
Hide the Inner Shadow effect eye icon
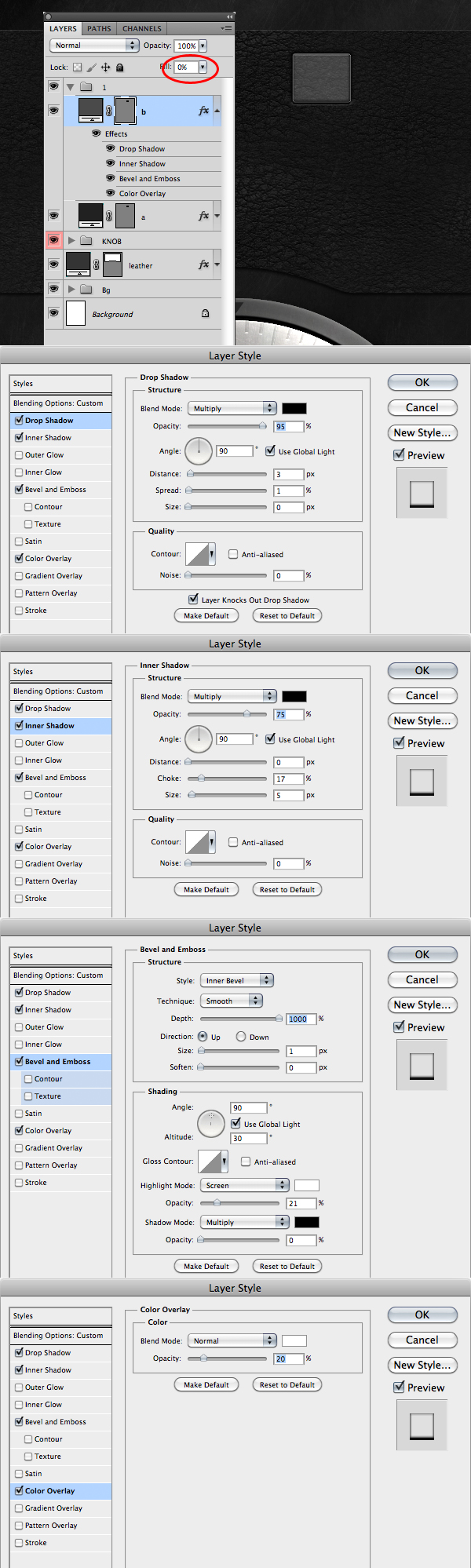coord(111,163)
